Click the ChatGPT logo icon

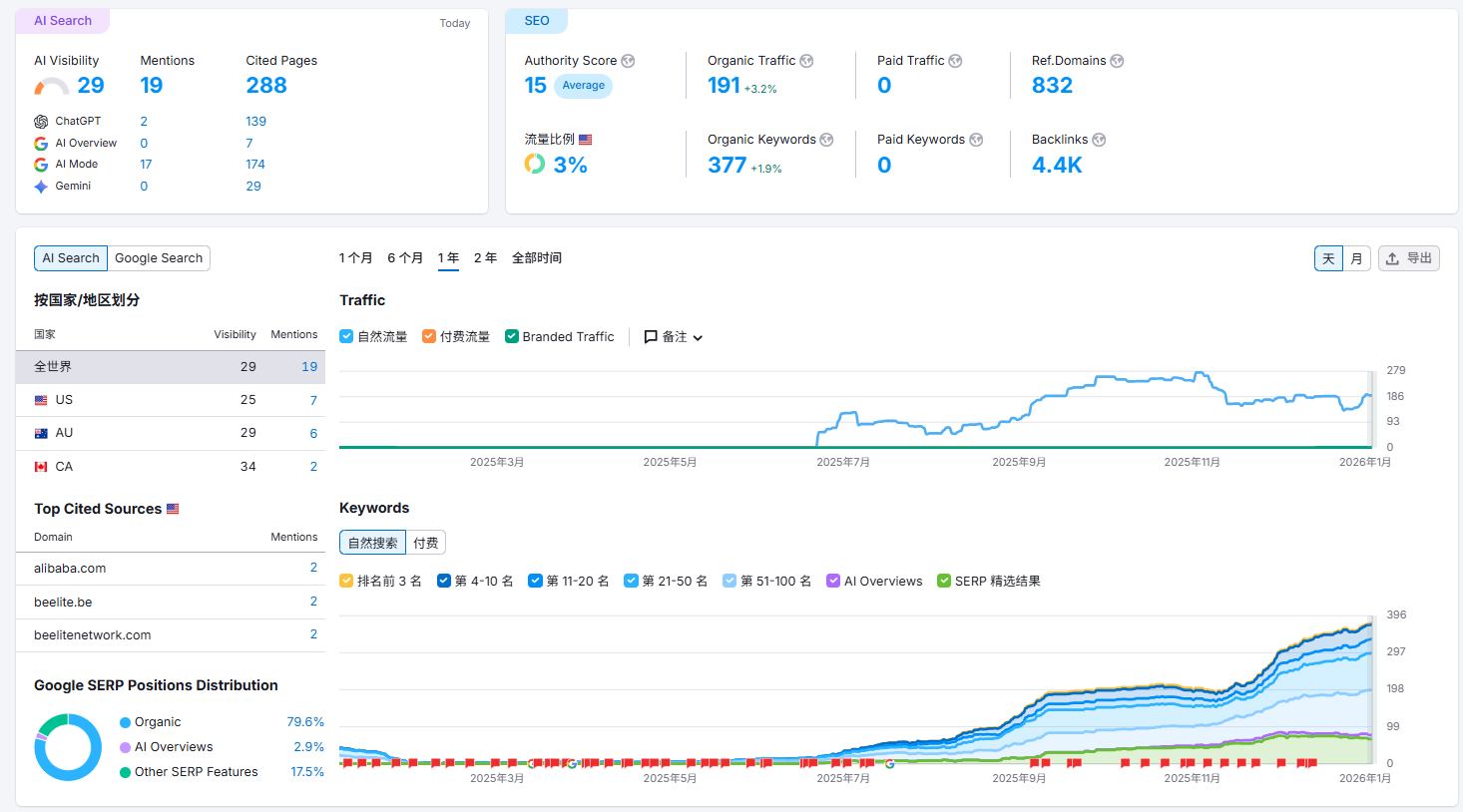pos(41,122)
